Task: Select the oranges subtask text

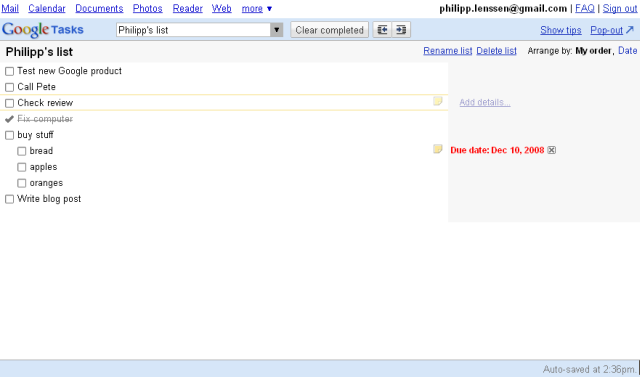Action: tap(46, 183)
